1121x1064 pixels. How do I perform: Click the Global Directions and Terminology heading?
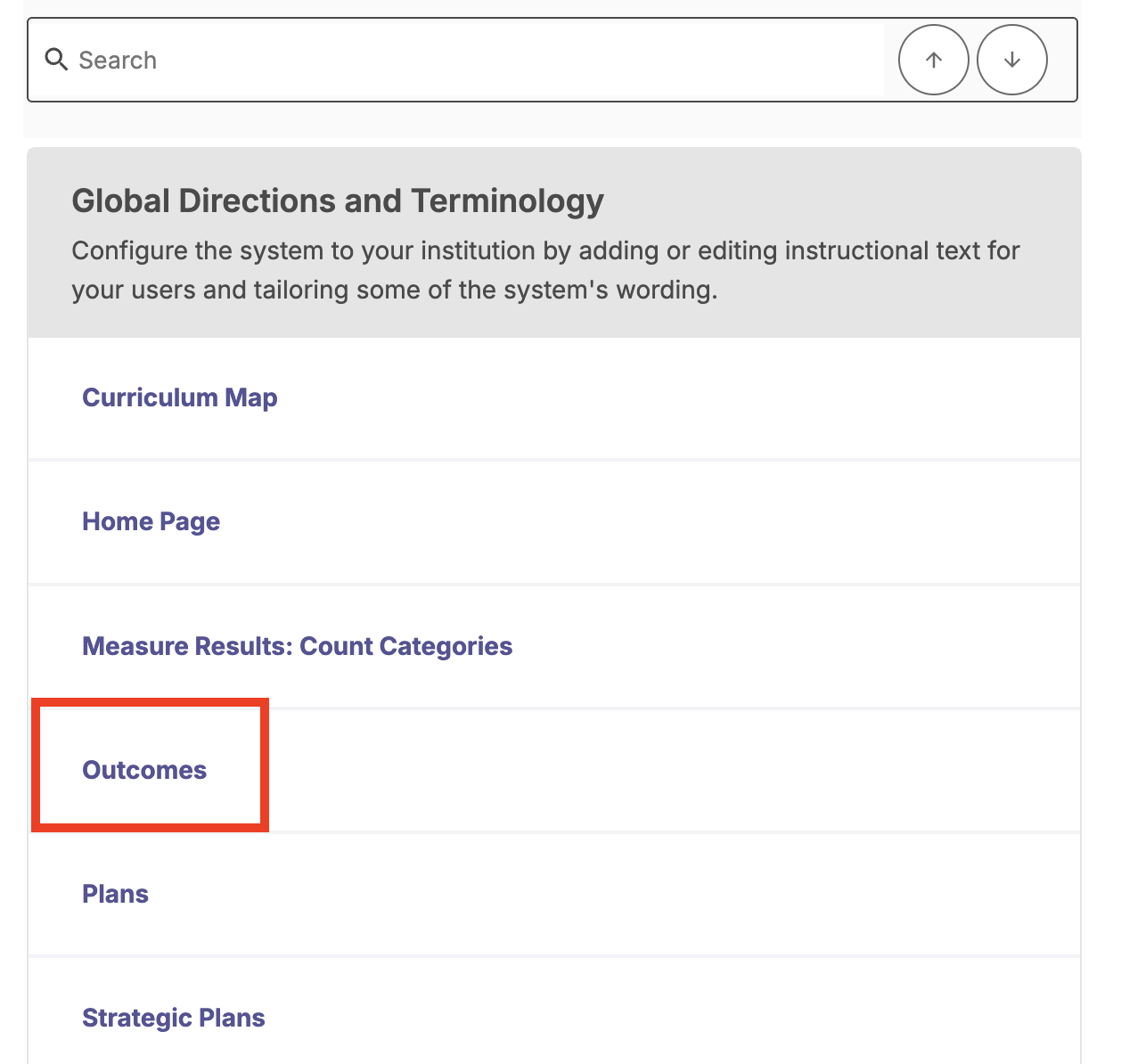(338, 201)
